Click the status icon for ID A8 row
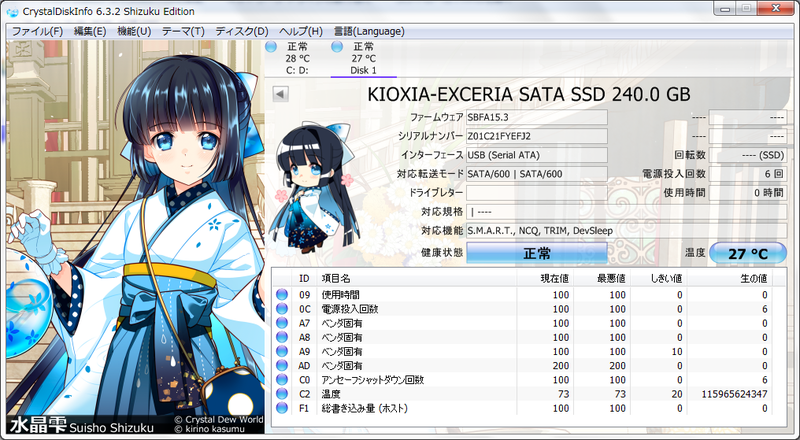 click(282, 337)
